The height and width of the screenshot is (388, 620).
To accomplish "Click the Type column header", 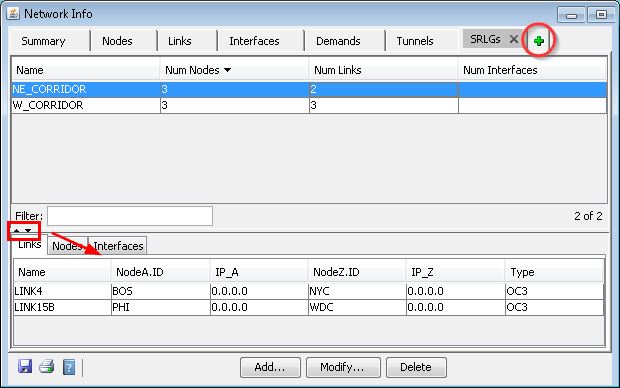I will pyautogui.click(x=554, y=272).
